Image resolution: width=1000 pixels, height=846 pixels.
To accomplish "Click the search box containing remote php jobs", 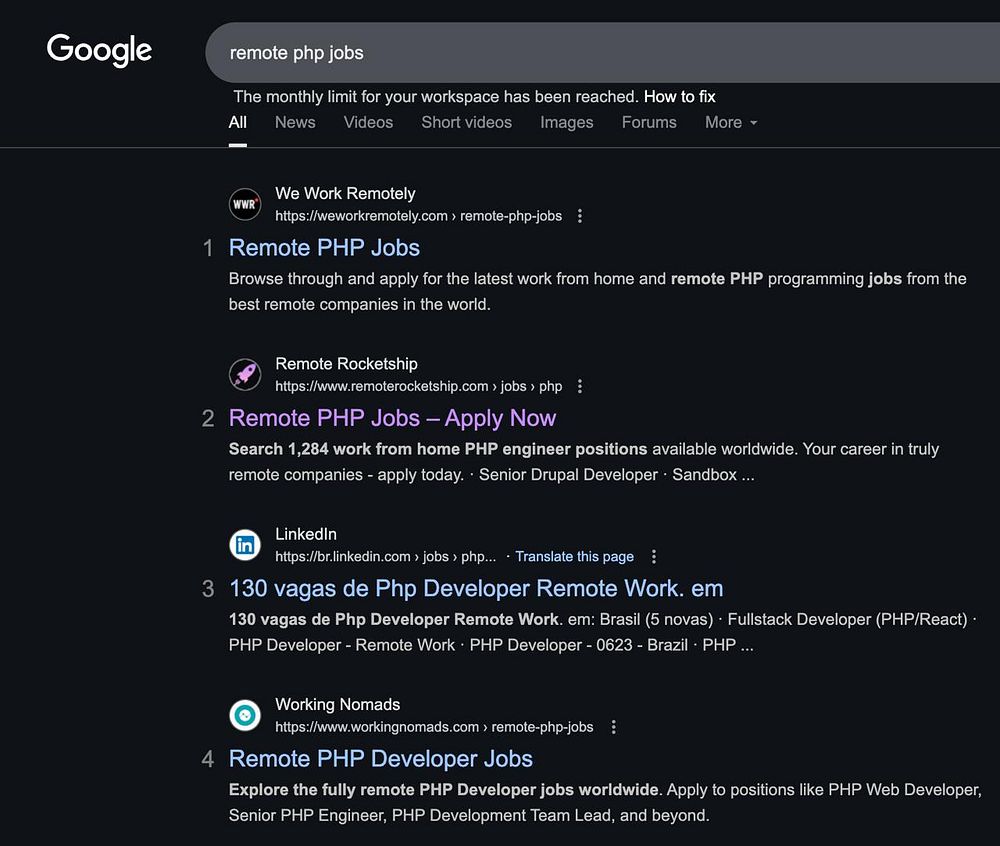I will coord(600,52).
